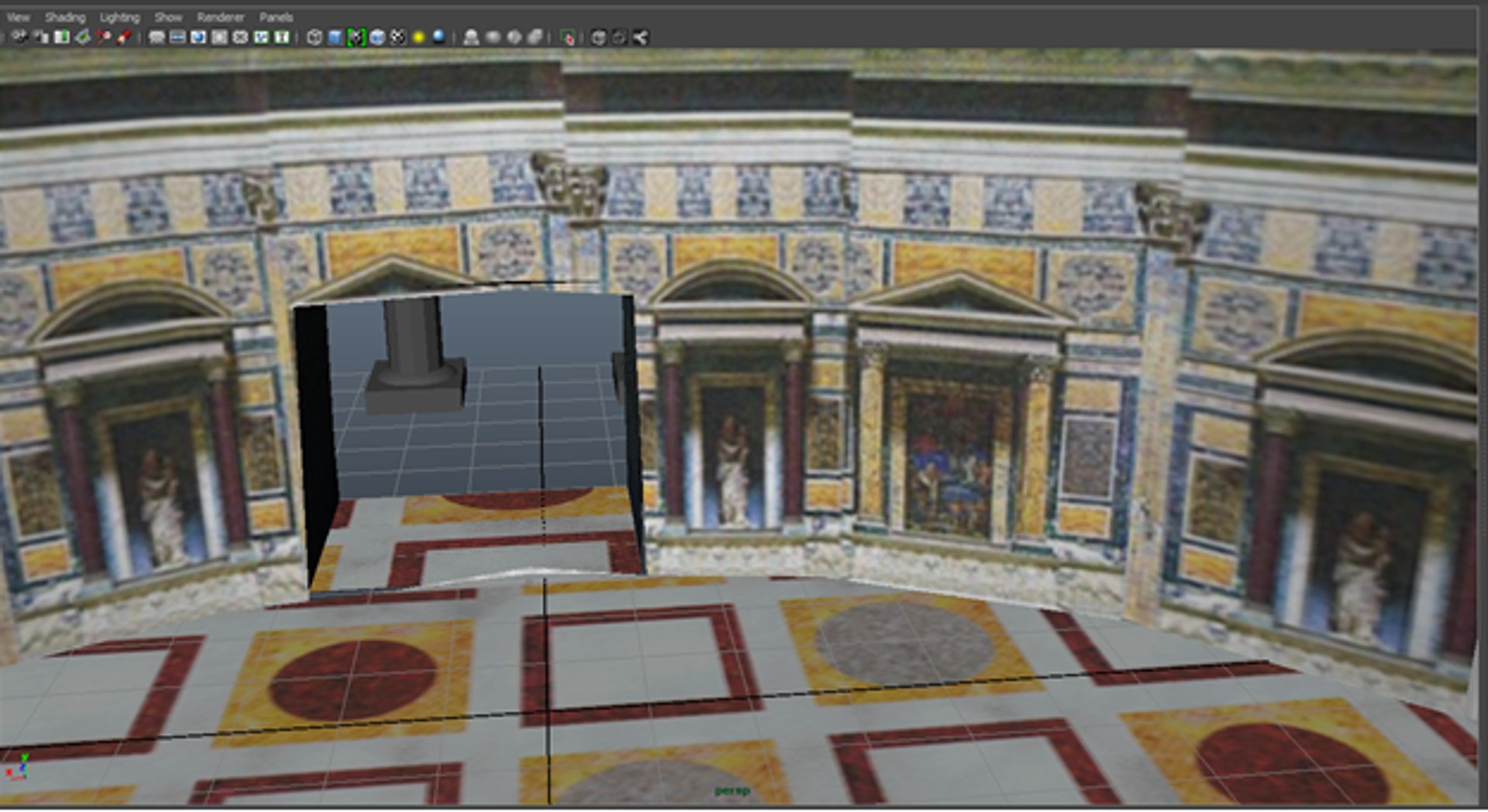Toggle the yellow Shadows sphere icon
This screenshot has height=812, width=1488.
[x=419, y=37]
